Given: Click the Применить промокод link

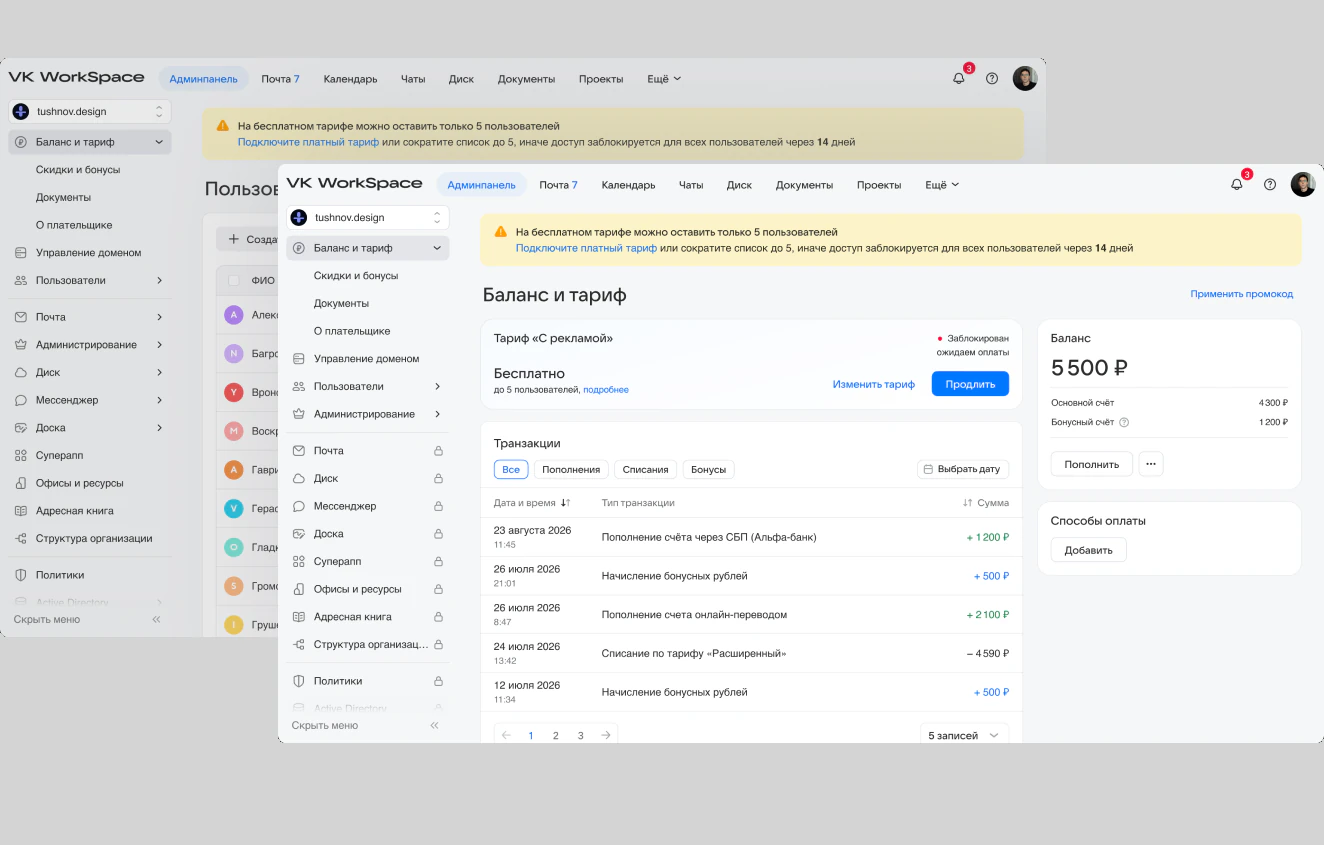Looking at the screenshot, I should point(1242,294).
